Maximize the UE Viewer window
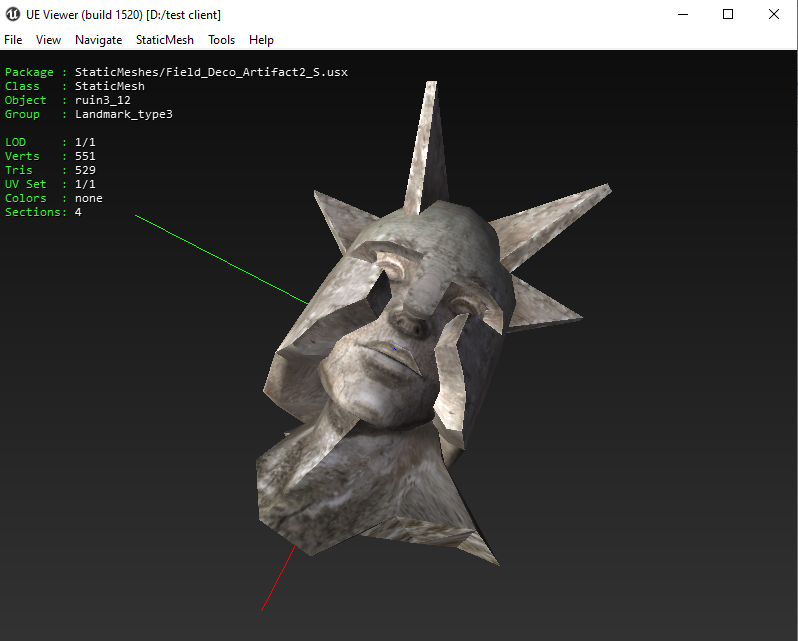This screenshot has width=798, height=641. pos(728,14)
